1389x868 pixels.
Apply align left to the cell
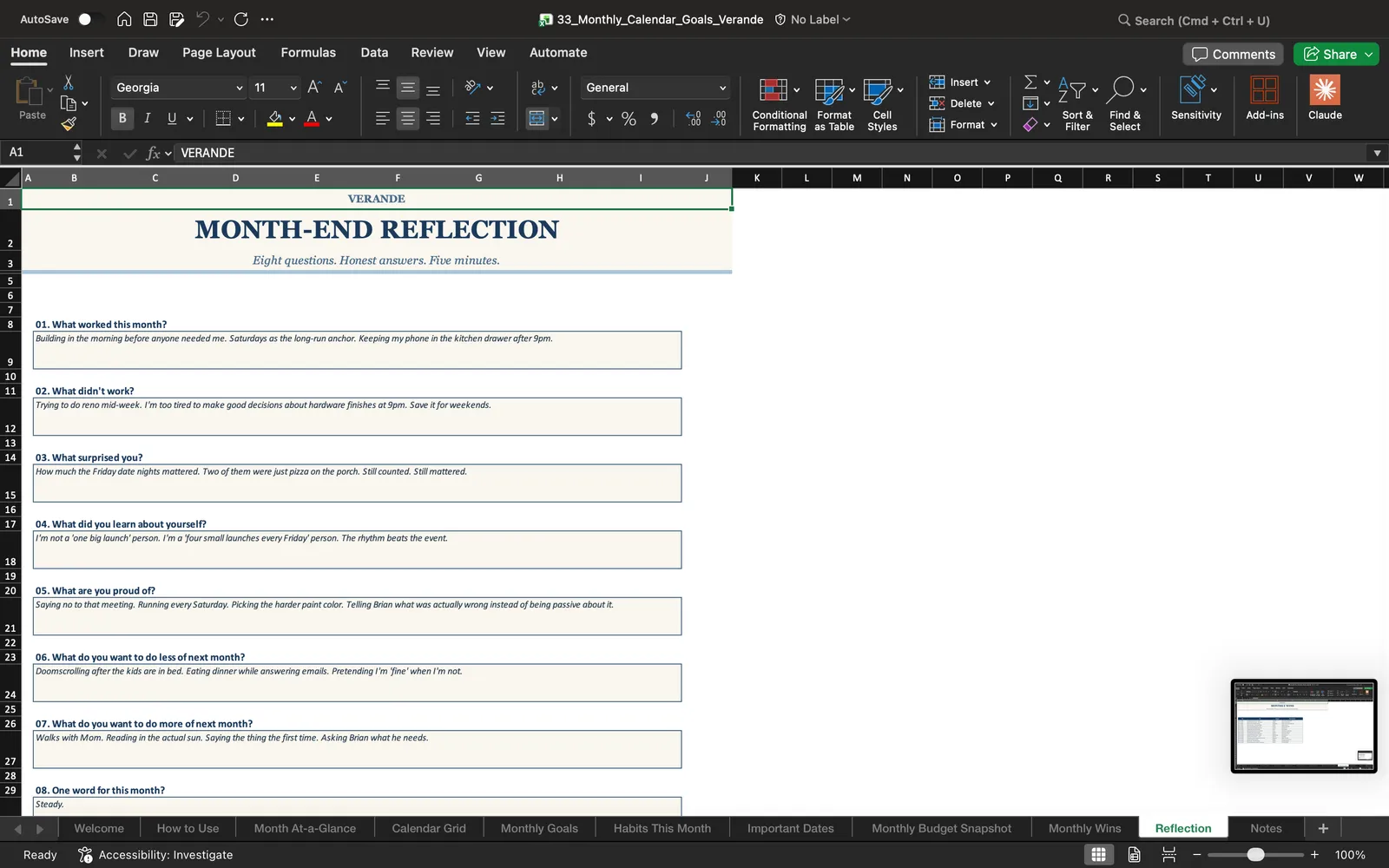(x=382, y=118)
